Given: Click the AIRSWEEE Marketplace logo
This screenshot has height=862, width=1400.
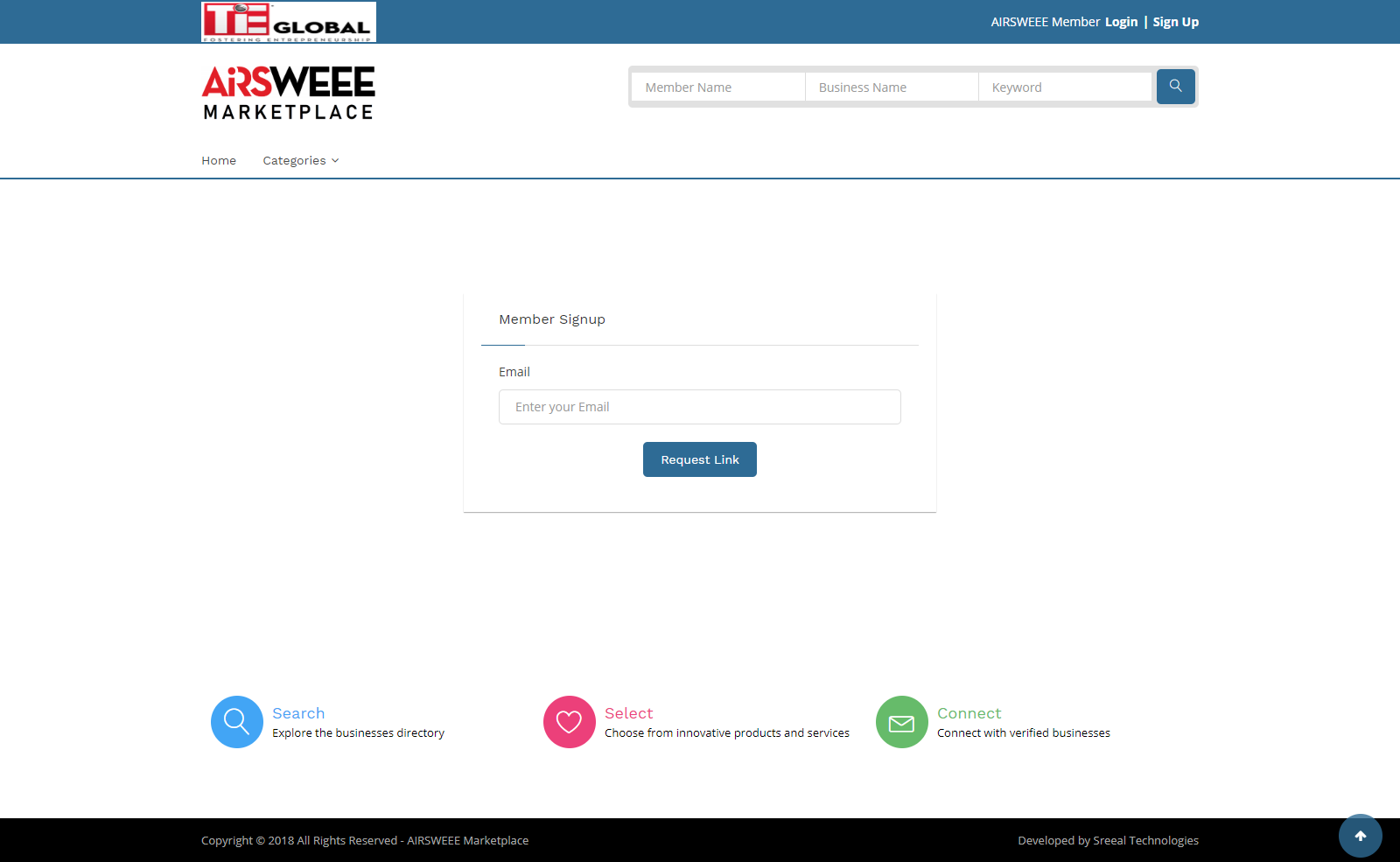Looking at the screenshot, I should pyautogui.click(x=289, y=93).
